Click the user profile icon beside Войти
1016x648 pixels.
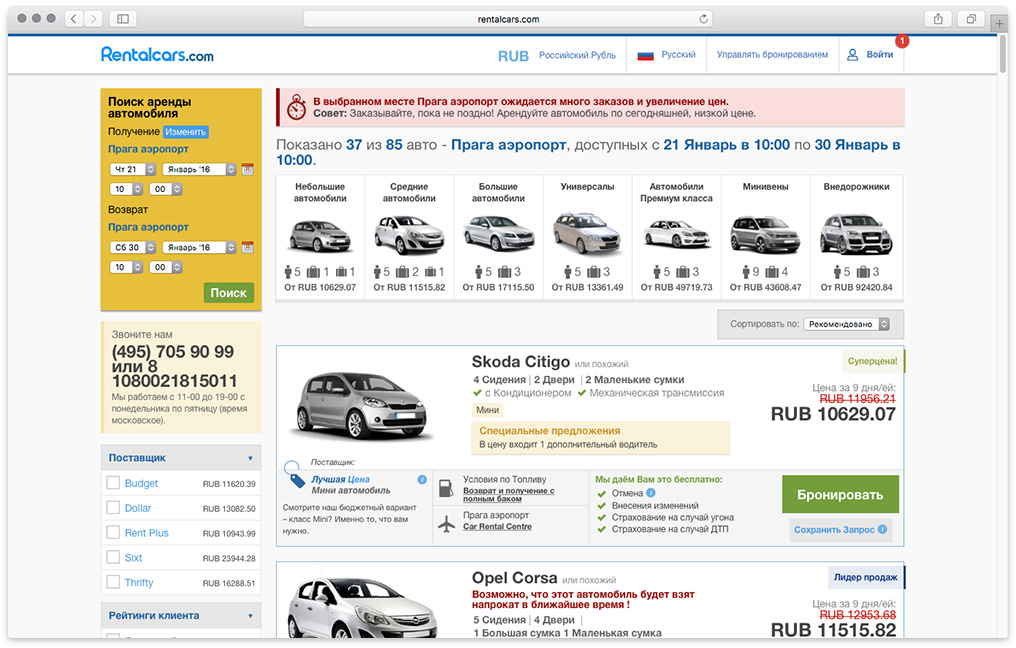pos(853,55)
